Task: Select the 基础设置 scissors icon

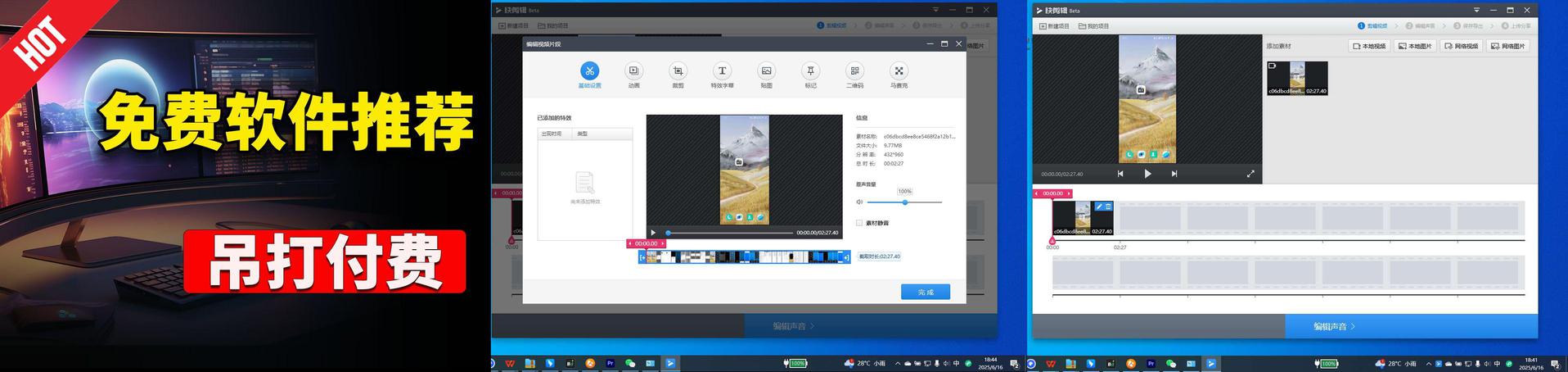Action: pos(589,71)
